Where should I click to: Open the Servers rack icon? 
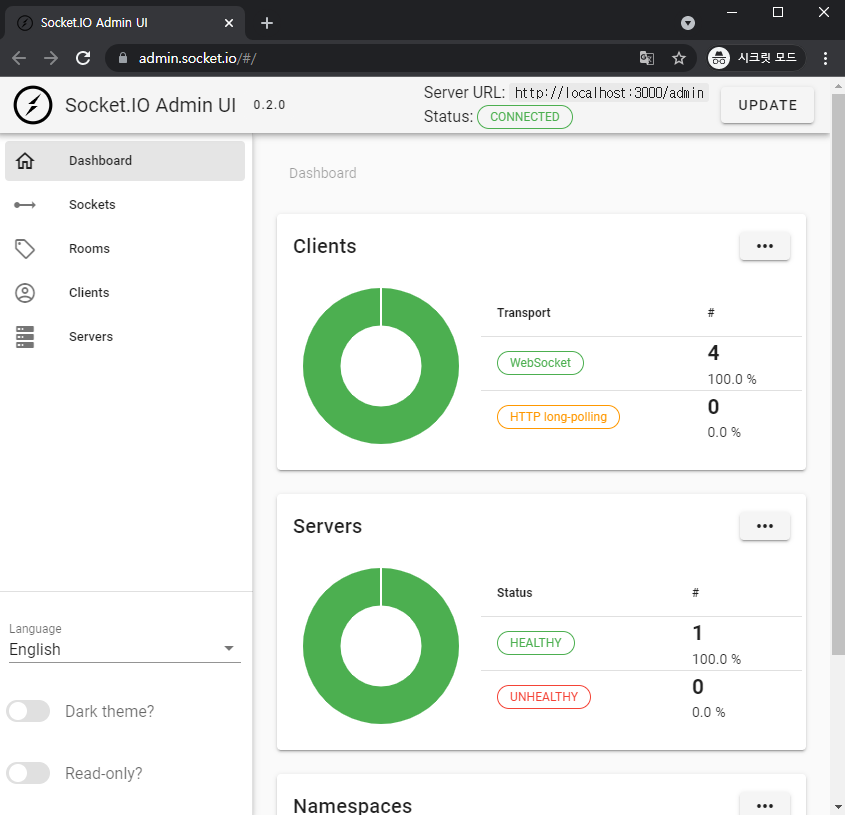[25, 337]
